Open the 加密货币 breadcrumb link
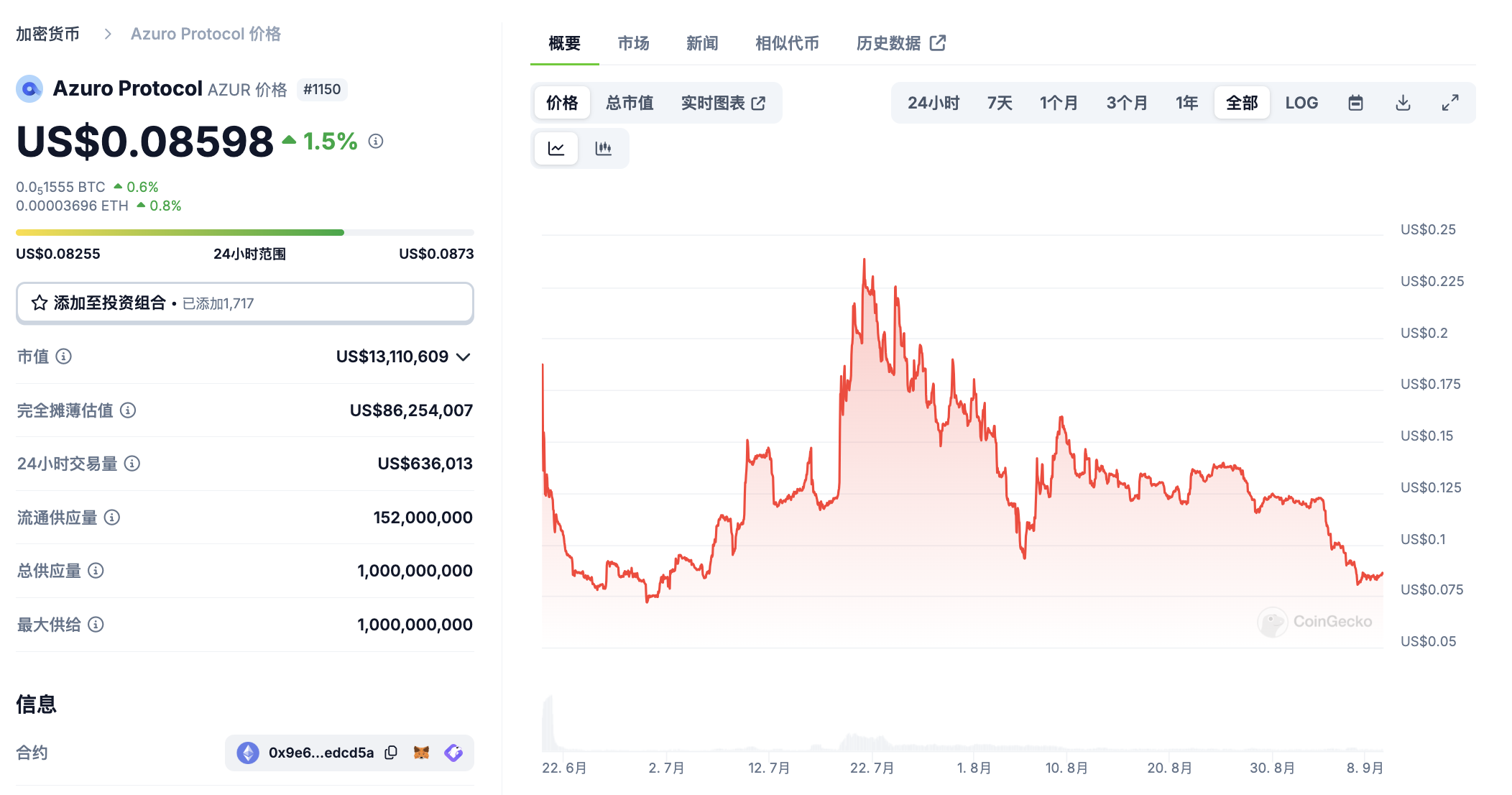 47,33
